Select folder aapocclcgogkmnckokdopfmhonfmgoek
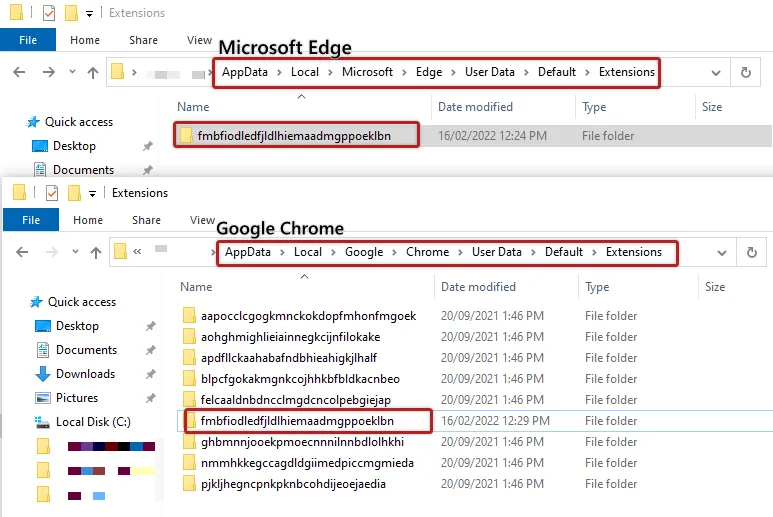Viewport: 773px width, 517px height. (x=307, y=316)
